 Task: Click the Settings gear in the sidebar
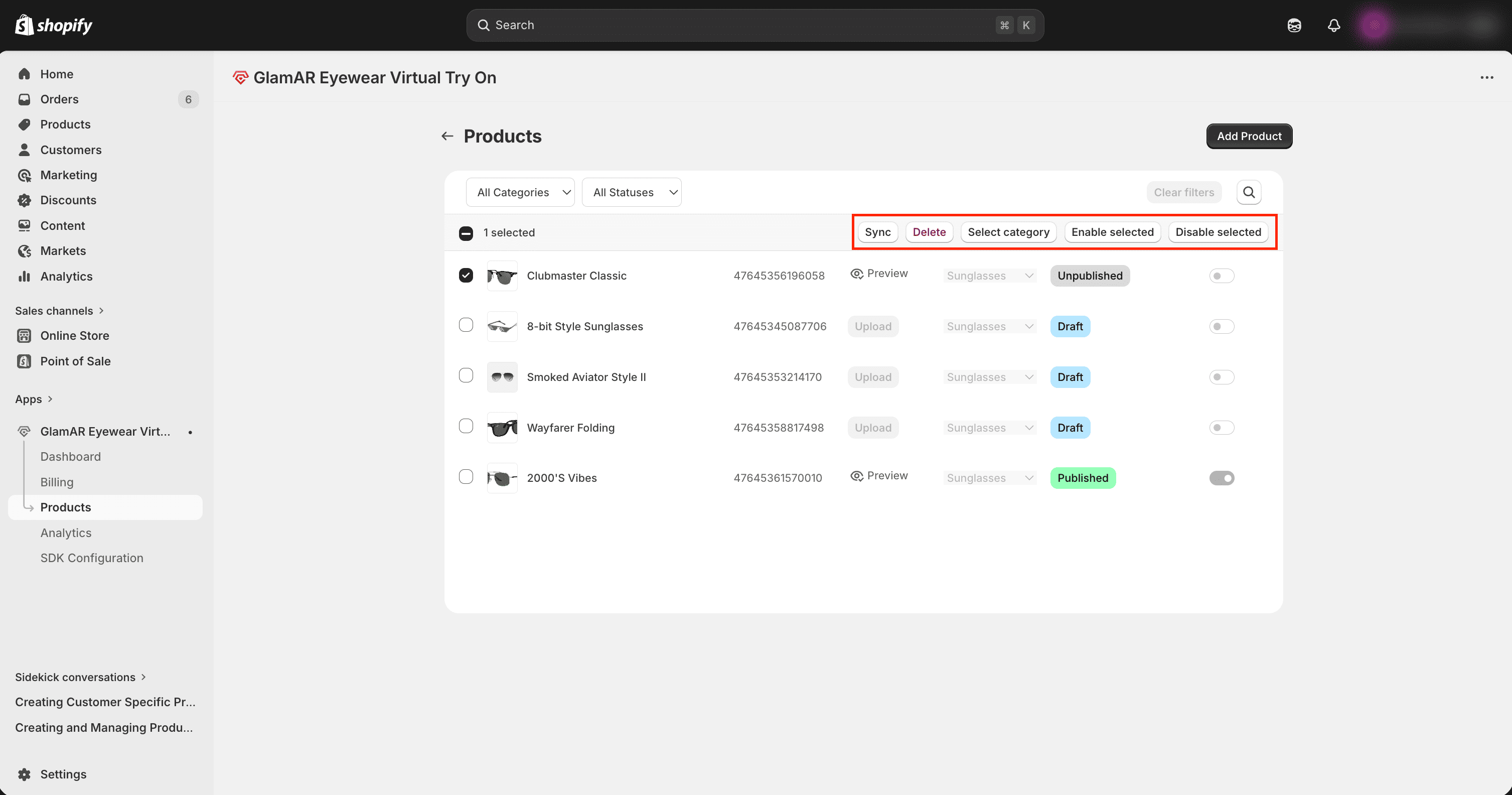pos(24,774)
